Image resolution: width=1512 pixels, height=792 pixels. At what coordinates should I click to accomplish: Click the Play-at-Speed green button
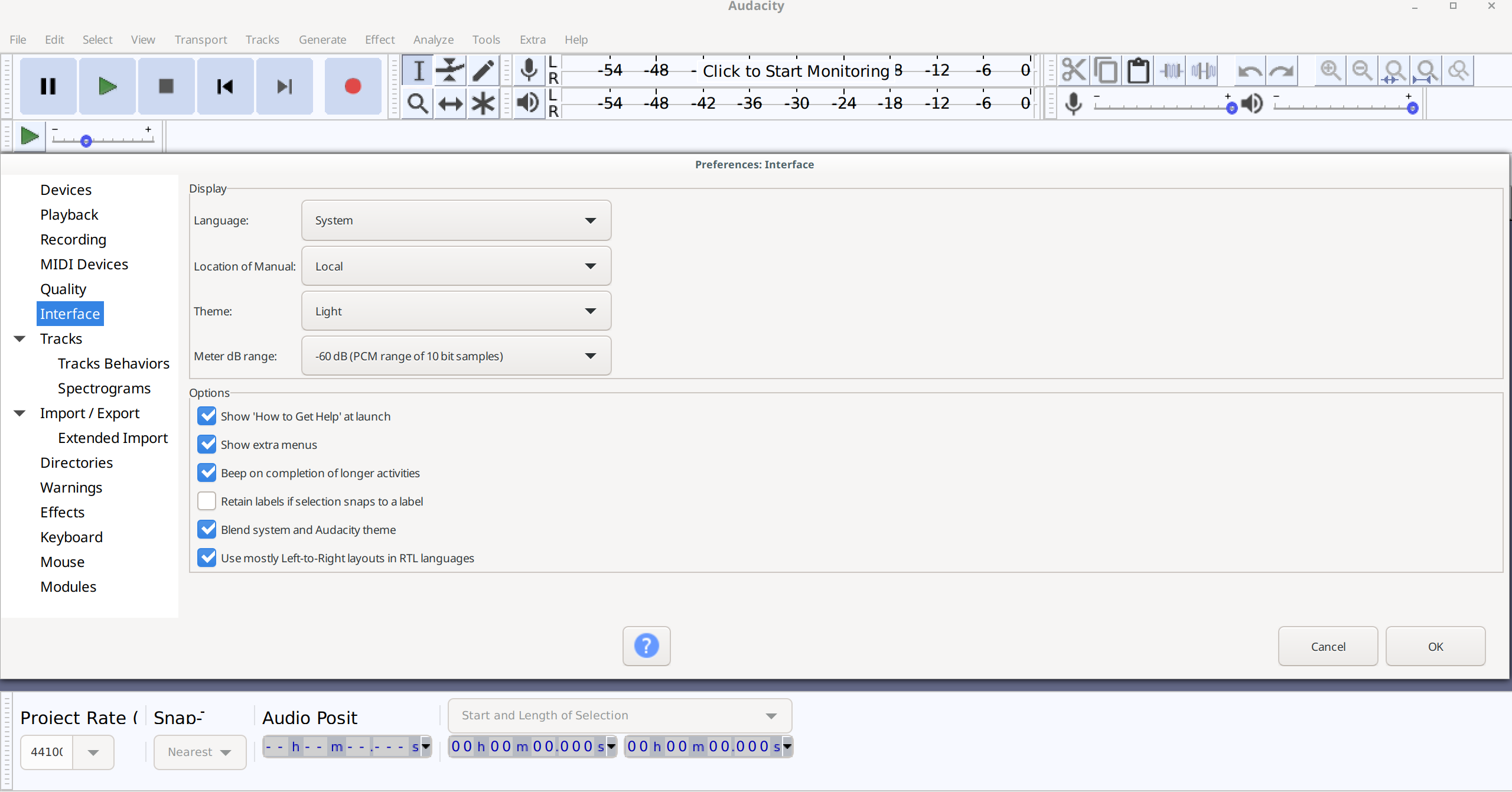[x=29, y=136]
